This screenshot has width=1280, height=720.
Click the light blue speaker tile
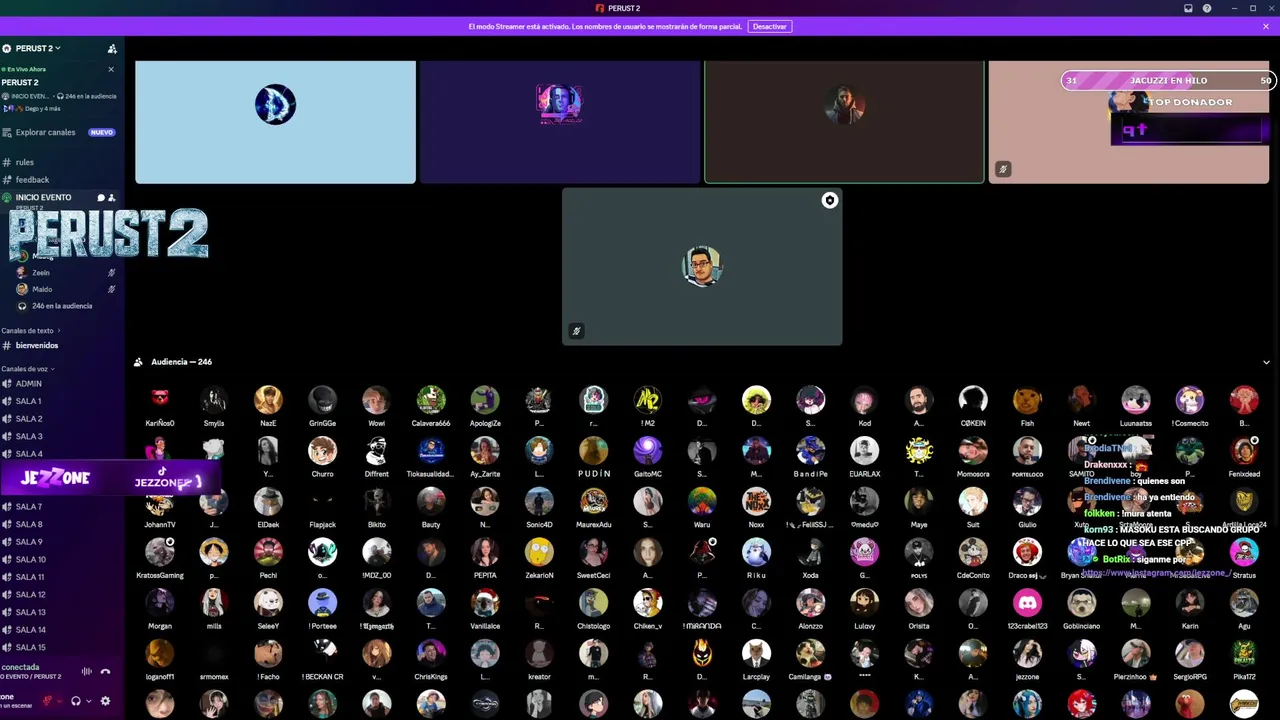coord(275,122)
